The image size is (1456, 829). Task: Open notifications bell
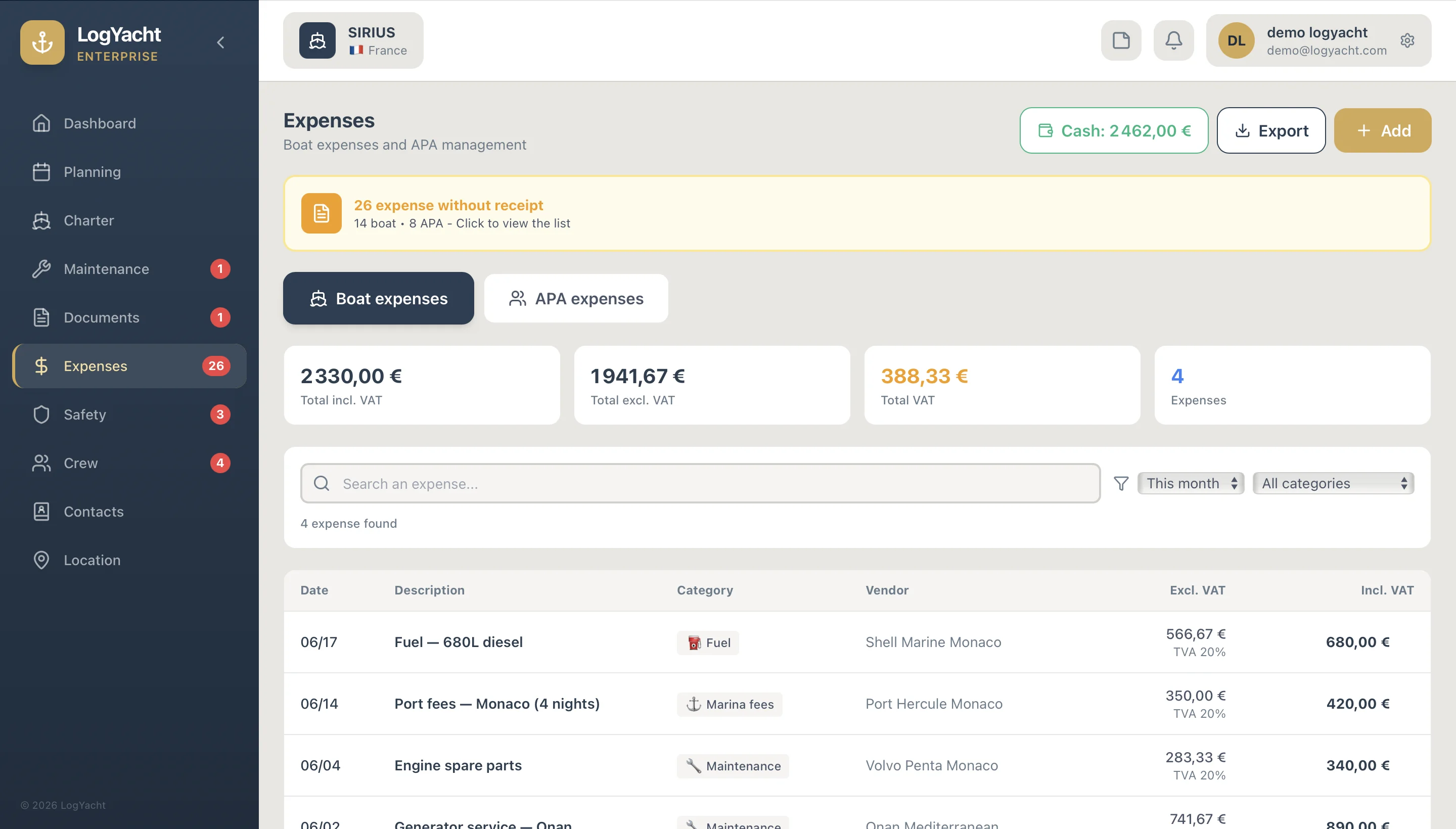pyautogui.click(x=1173, y=40)
